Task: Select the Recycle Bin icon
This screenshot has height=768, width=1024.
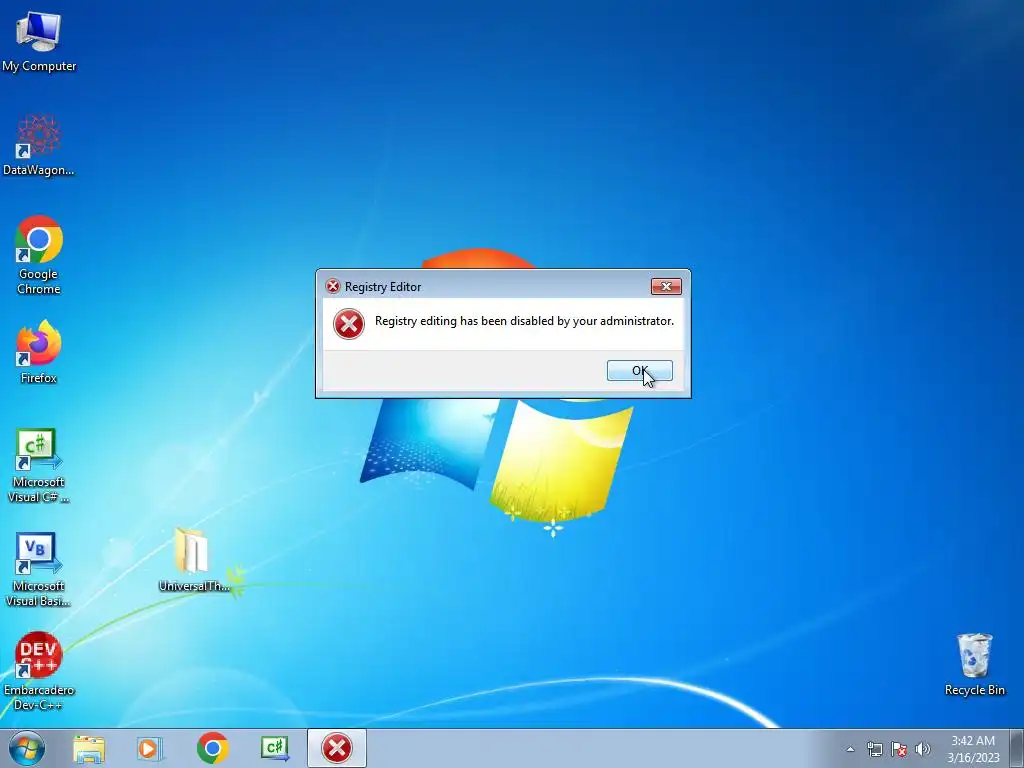Action: pos(974,664)
